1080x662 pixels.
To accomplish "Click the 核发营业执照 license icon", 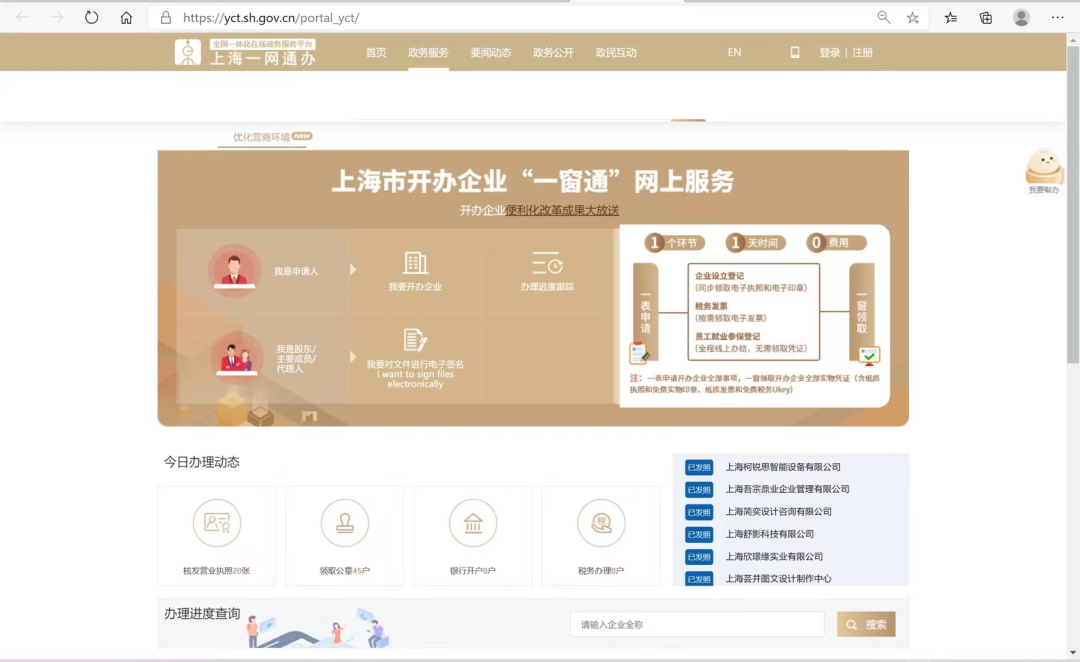I will pos(217,523).
